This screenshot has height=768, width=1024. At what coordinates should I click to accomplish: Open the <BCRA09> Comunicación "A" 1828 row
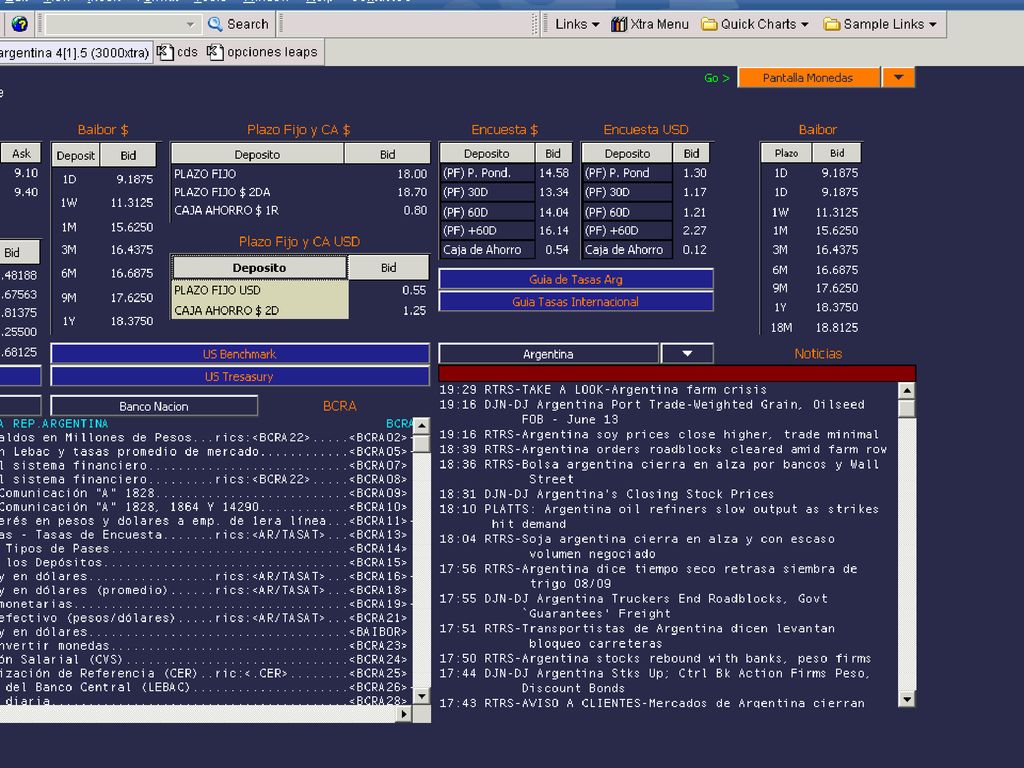204,493
